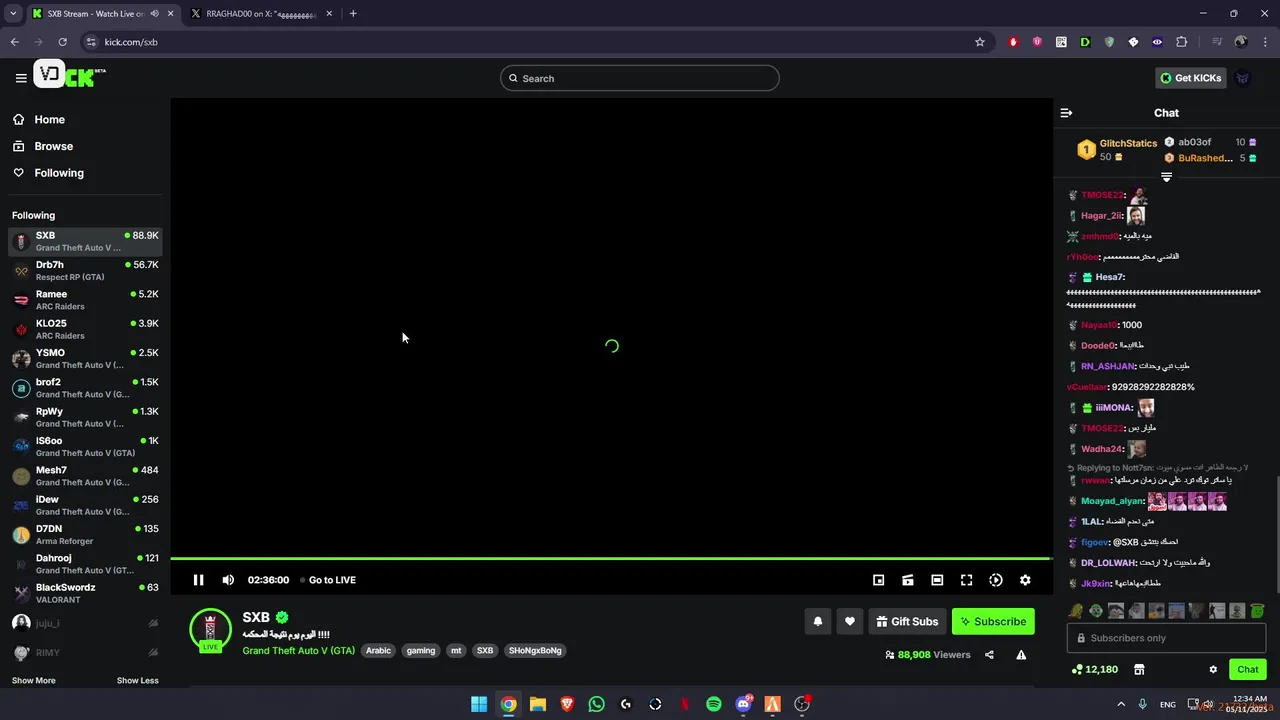This screenshot has height=720, width=1280.
Task: Click the red hand blocker extension icon
Action: (x=1013, y=42)
